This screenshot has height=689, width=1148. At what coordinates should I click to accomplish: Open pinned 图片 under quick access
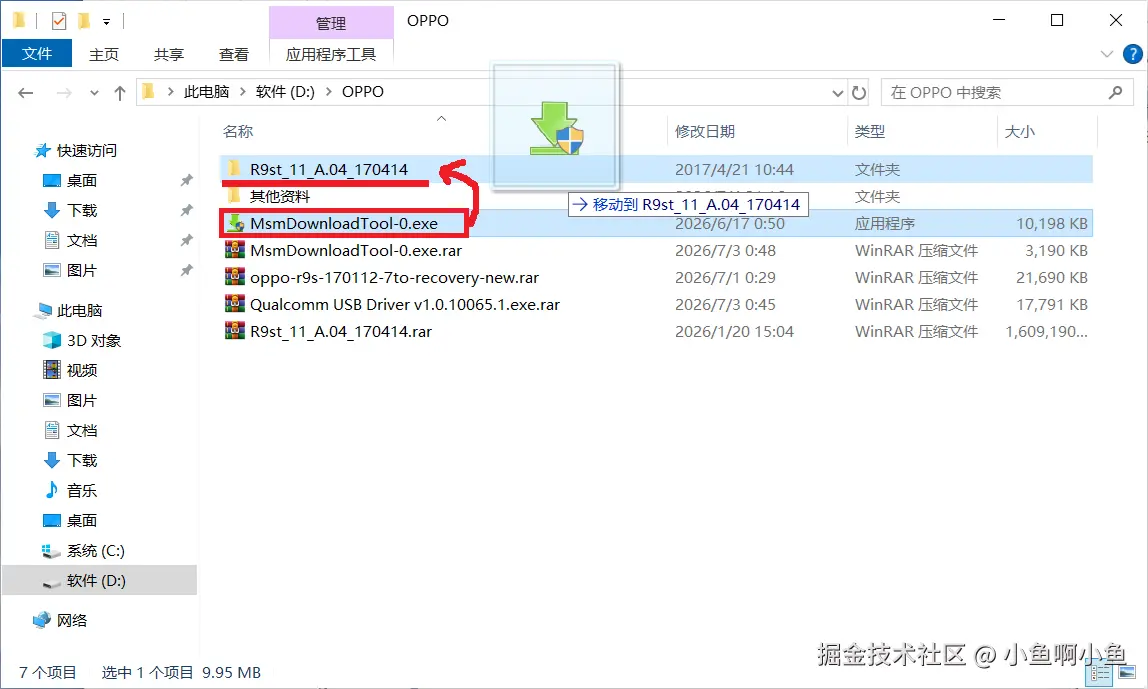(x=82, y=270)
